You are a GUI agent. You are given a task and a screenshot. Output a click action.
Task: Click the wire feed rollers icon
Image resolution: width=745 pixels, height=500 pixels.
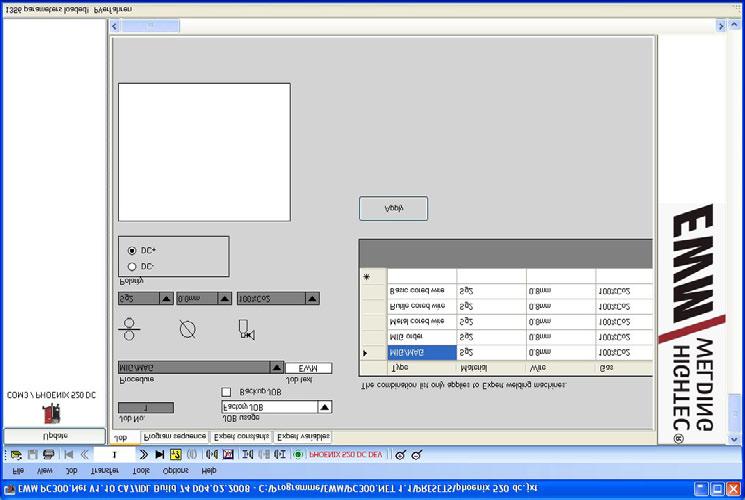pos(129,329)
